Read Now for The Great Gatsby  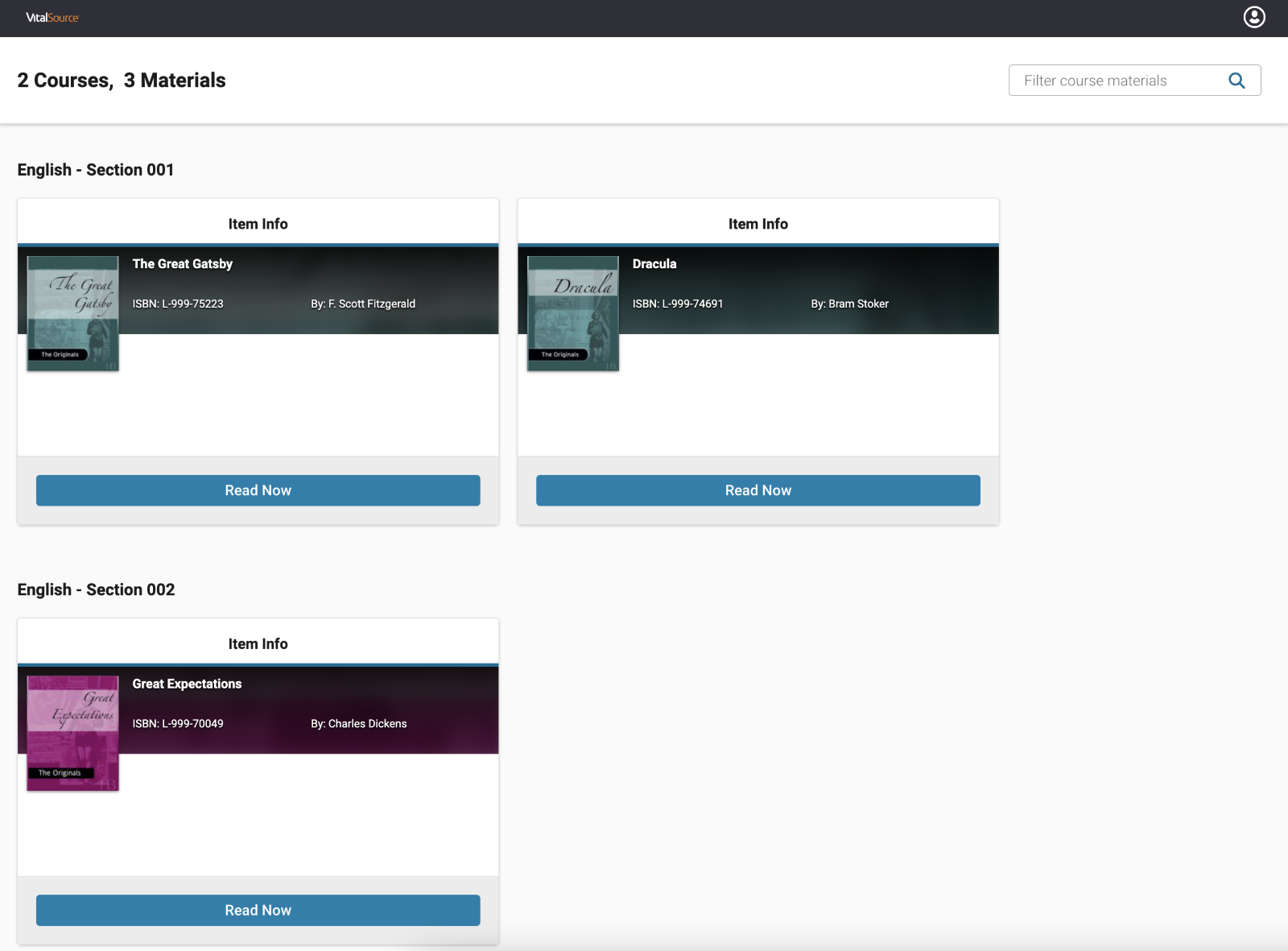(258, 490)
